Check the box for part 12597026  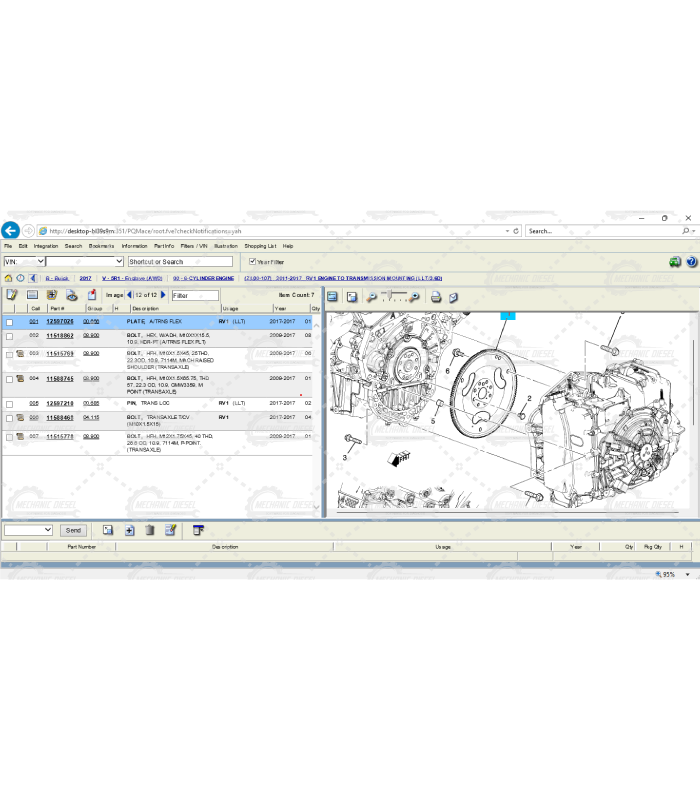click(x=10, y=322)
